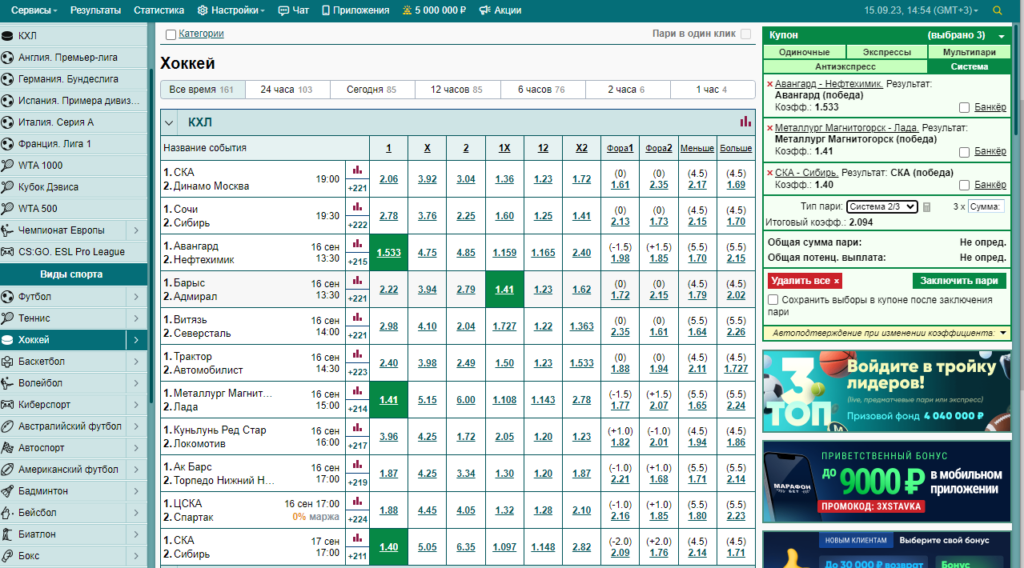Open statistics chart icon in КХЛ header
This screenshot has width=1024, height=568.
click(x=745, y=121)
